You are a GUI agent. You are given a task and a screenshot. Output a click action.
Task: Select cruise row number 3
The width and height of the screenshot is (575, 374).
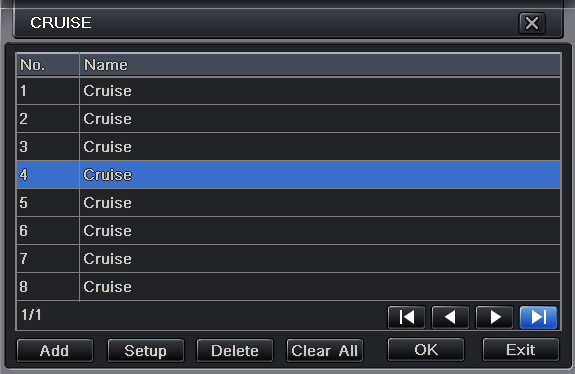[x=288, y=147]
